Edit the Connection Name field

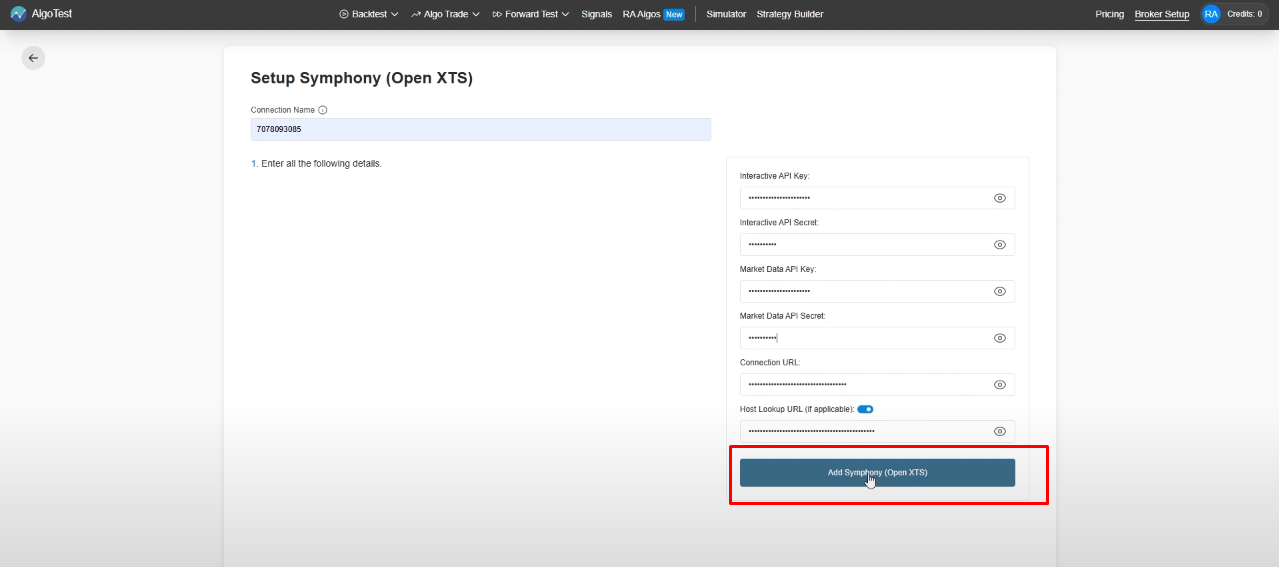click(481, 129)
